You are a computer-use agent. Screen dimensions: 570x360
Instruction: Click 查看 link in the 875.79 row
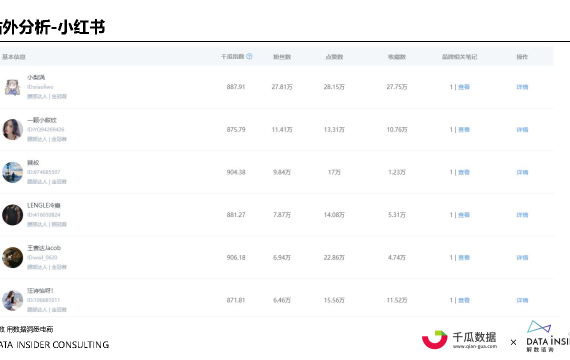pyautogui.click(x=464, y=129)
